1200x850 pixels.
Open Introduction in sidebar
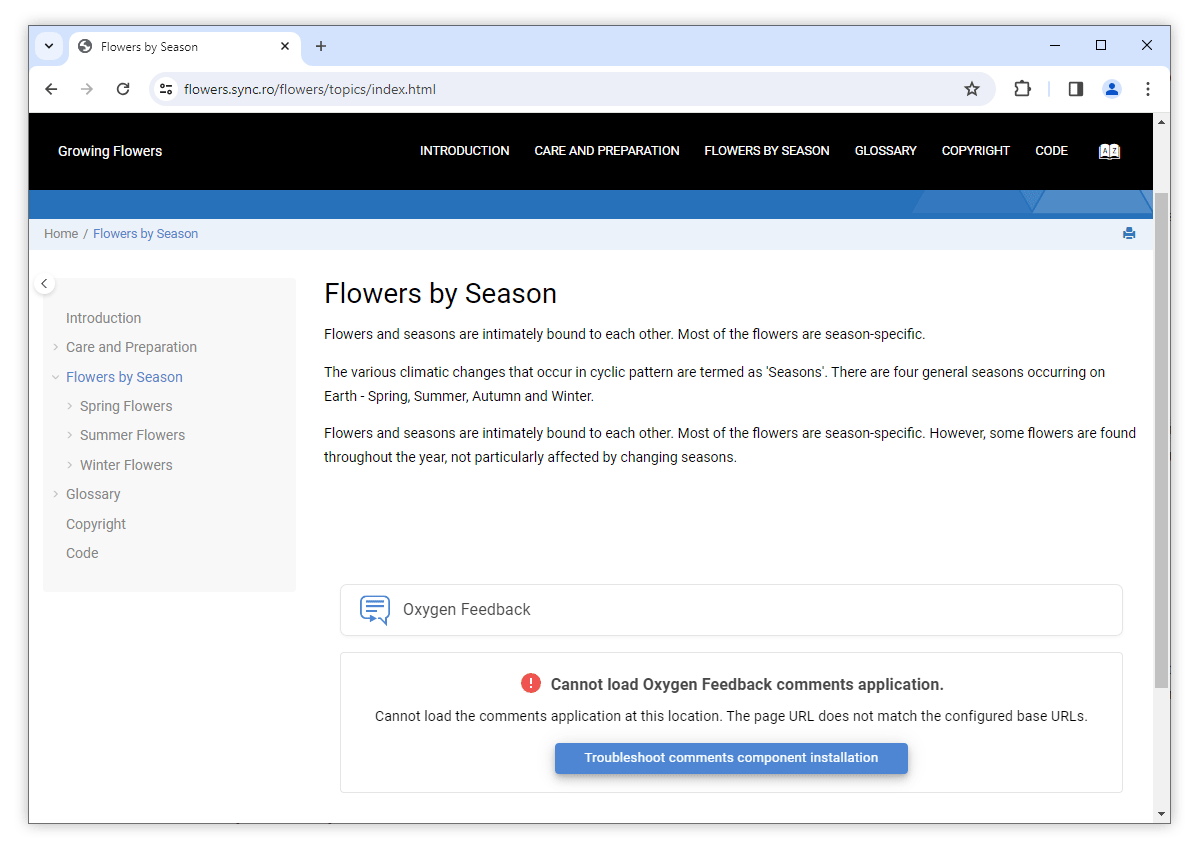pos(104,318)
